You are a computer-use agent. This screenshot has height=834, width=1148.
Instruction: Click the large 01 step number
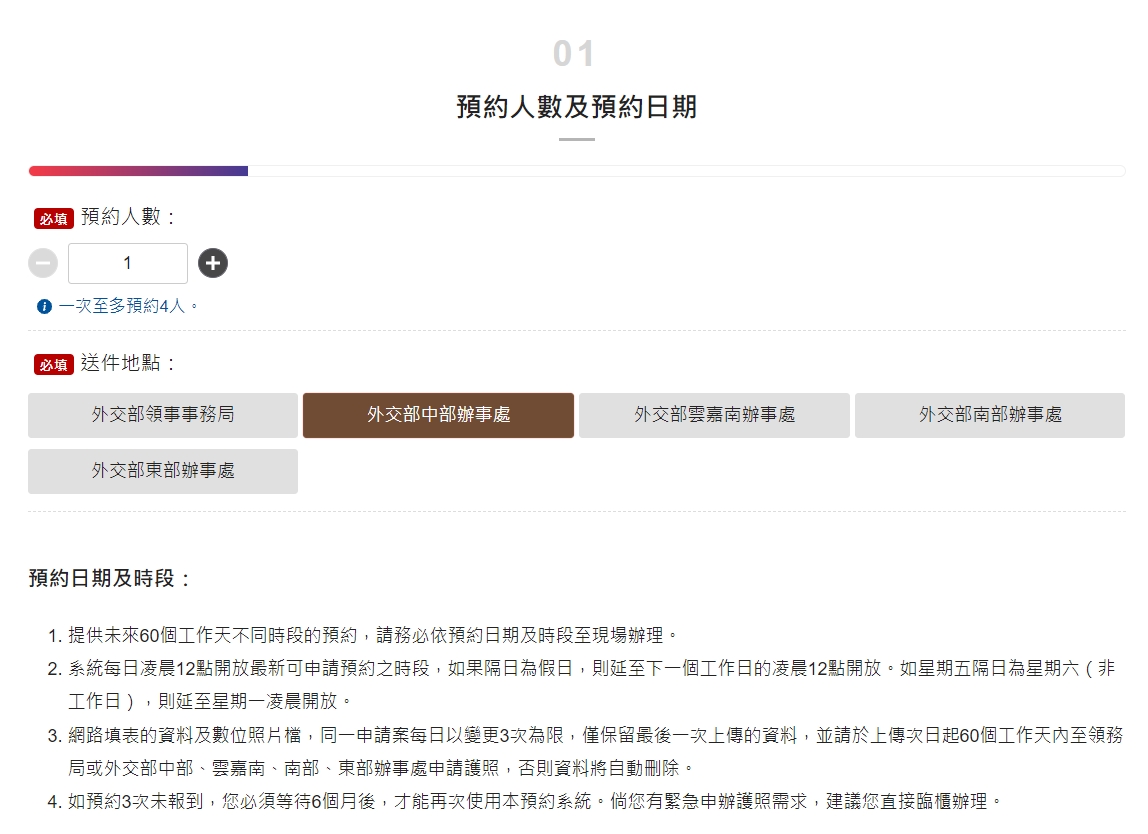click(574, 52)
